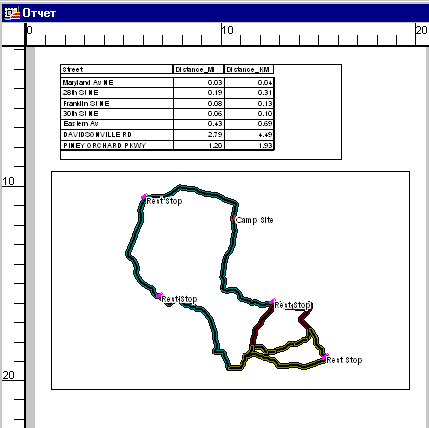Click the Eastern Av distance 0.43 cell
Image resolution: width=429 pixels, height=428 pixels.
pyautogui.click(x=199, y=124)
